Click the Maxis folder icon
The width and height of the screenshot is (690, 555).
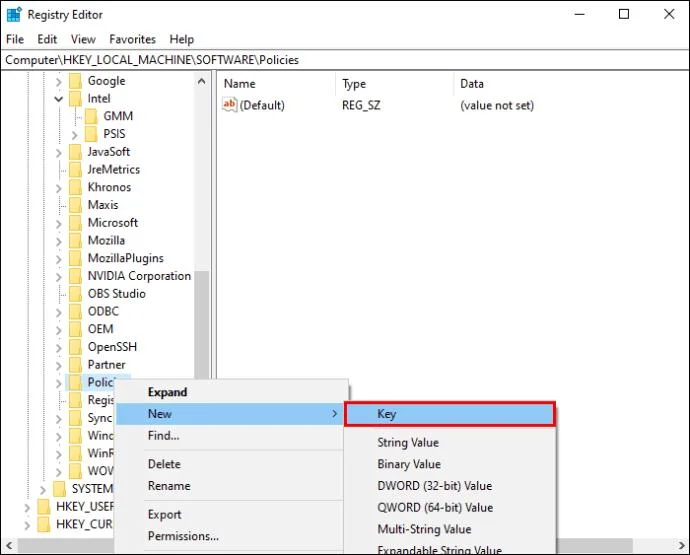75,205
